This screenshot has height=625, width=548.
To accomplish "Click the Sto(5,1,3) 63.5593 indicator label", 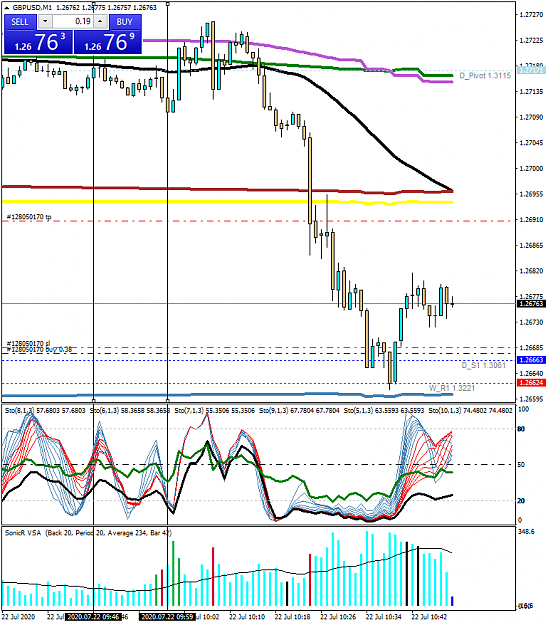I will click(x=384, y=410).
